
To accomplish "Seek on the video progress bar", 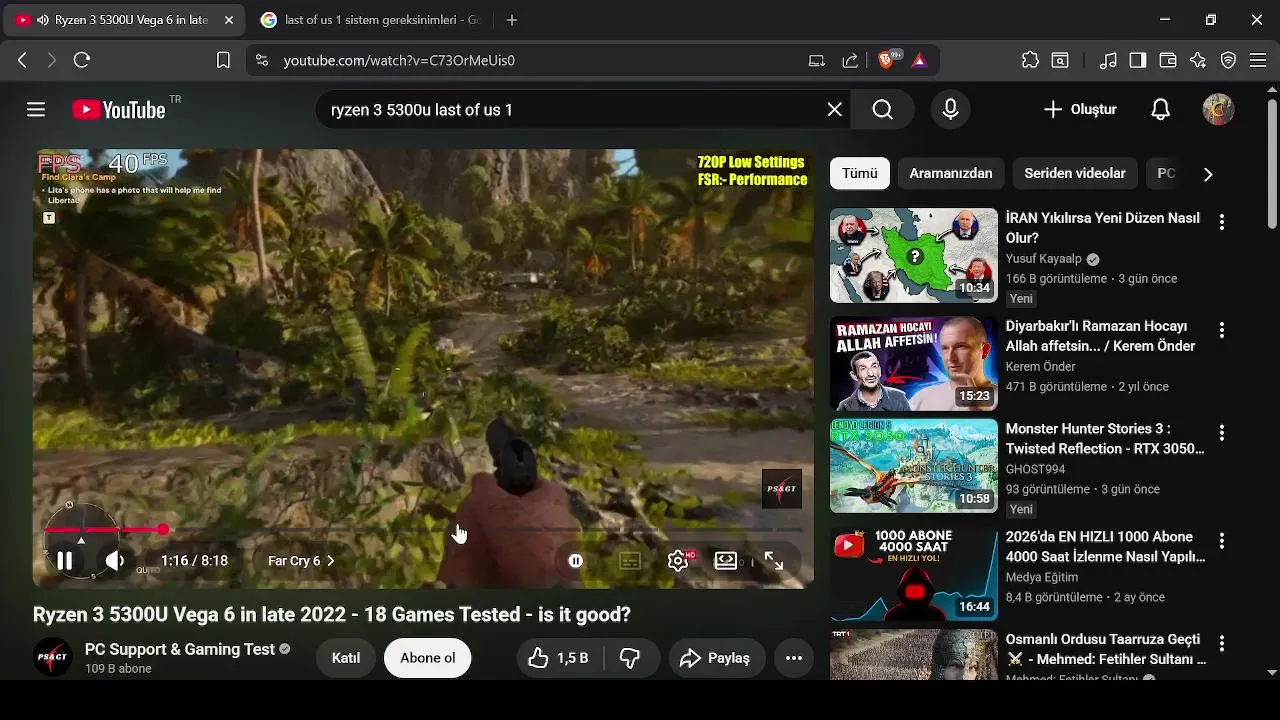I will pyautogui.click(x=424, y=529).
